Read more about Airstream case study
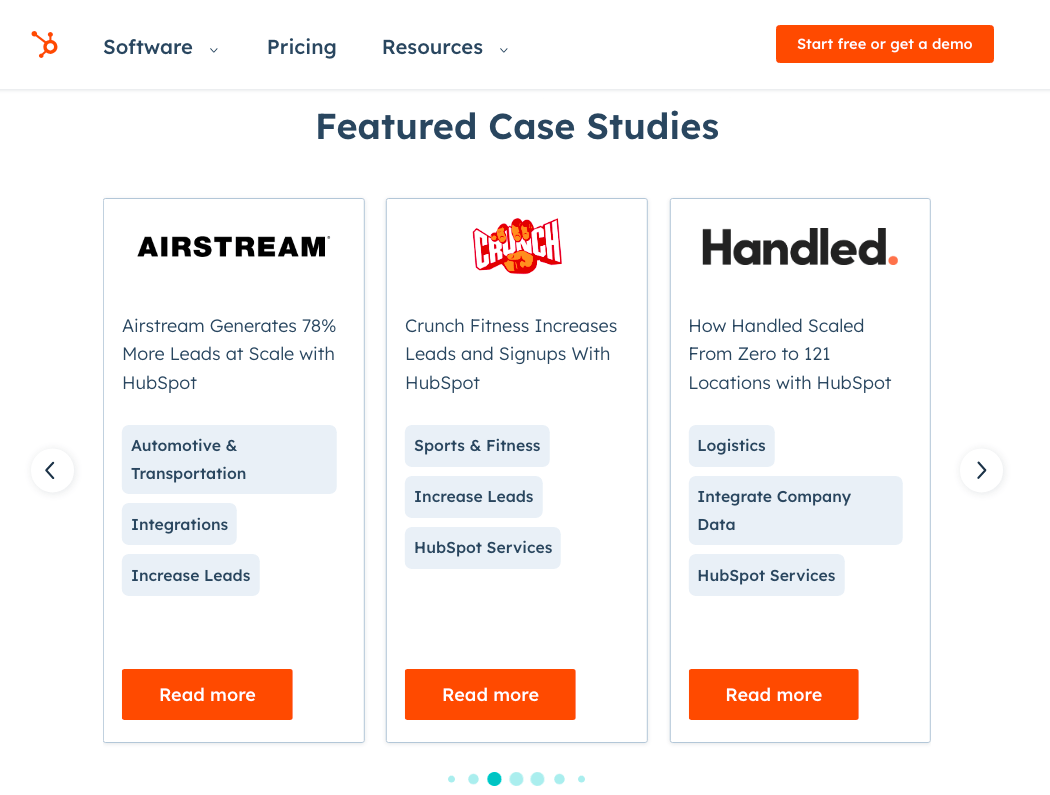The width and height of the screenshot is (1050, 795). (x=207, y=695)
